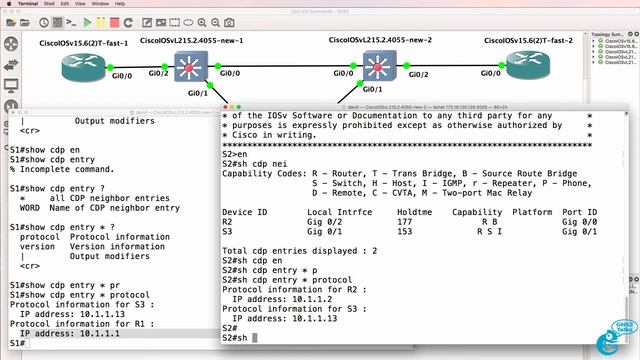Browse routers in device sidebar
This screenshot has width=640, height=360.
(x=11, y=44)
